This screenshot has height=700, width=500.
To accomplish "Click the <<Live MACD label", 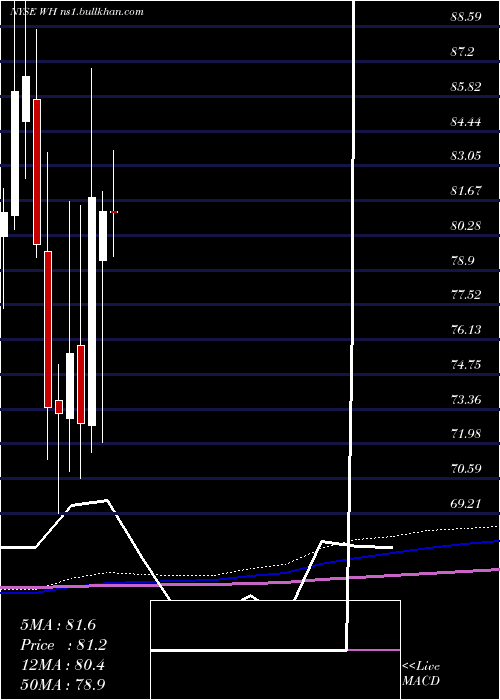I will point(421,673).
